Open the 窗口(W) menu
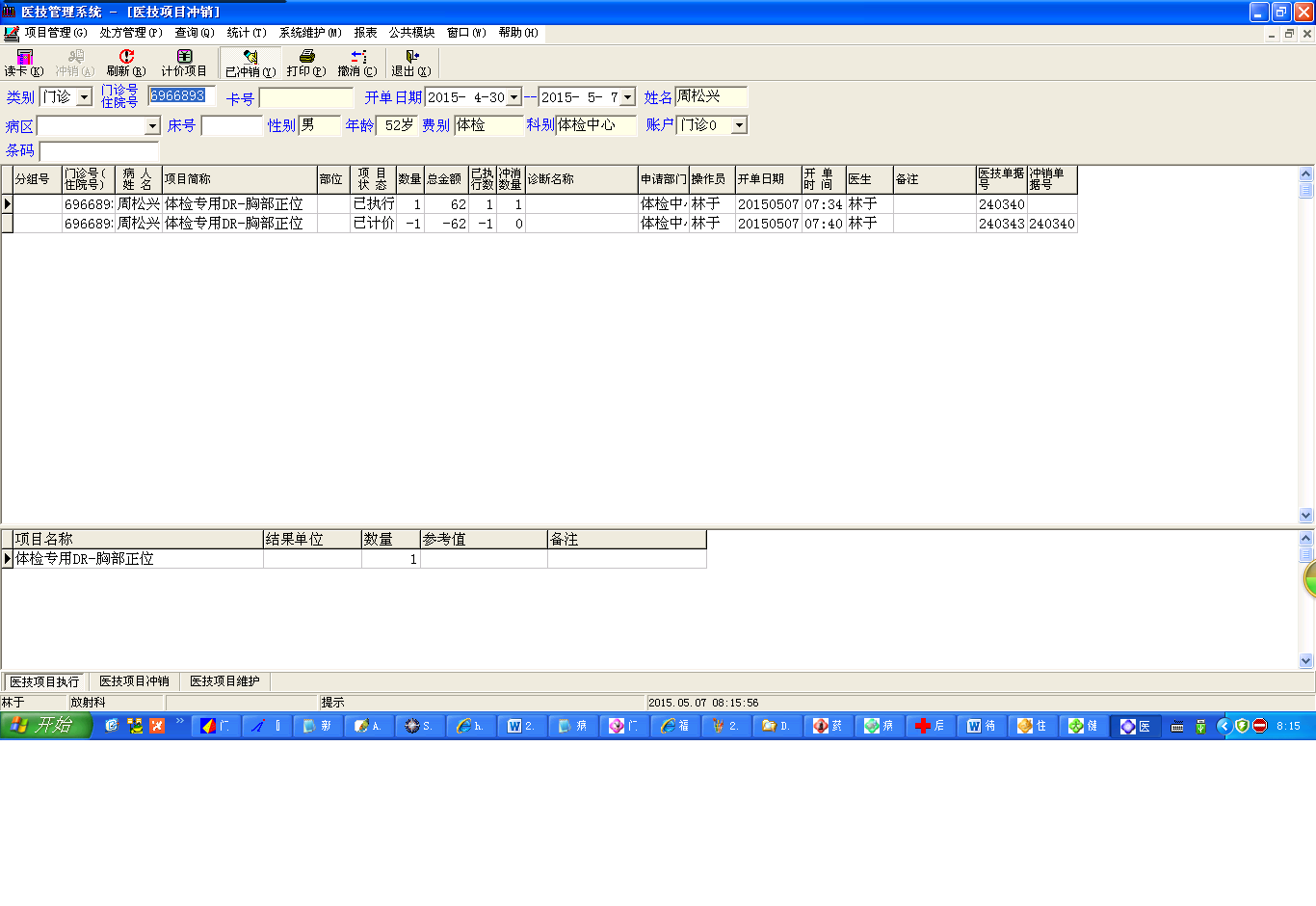Viewport: 1316px width, 906px height. [x=466, y=33]
